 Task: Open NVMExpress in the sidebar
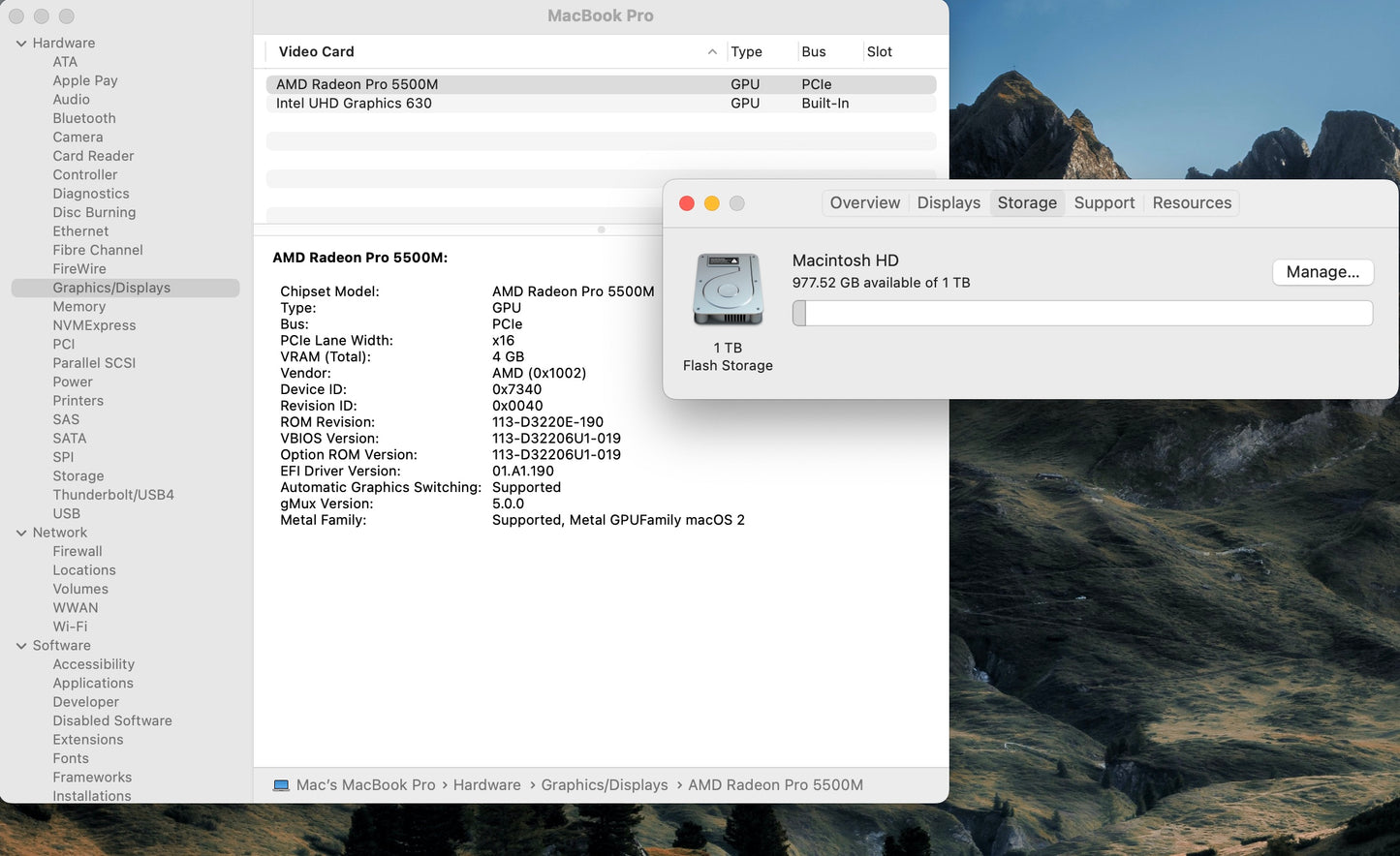[x=94, y=325]
